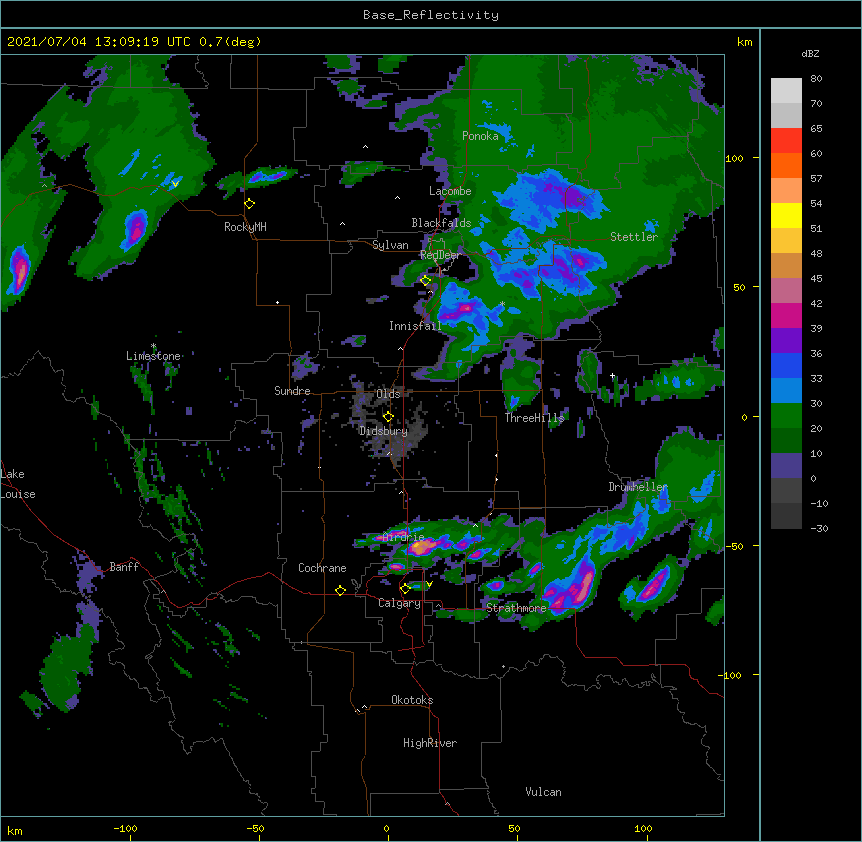
Task: Click the -100 tick on bottom axis
Action: 125,828
